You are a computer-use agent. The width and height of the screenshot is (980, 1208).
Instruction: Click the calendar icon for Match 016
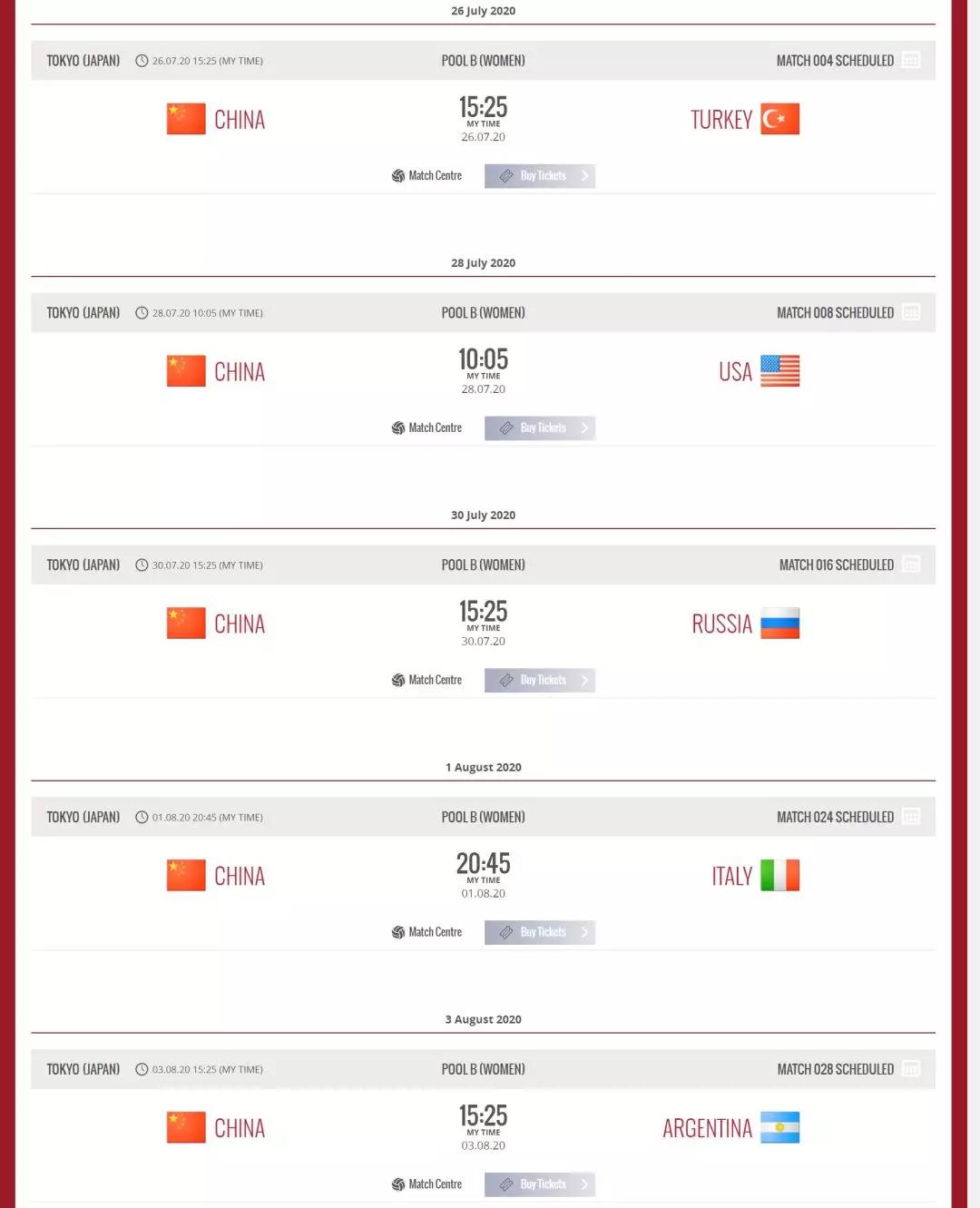[x=911, y=565]
